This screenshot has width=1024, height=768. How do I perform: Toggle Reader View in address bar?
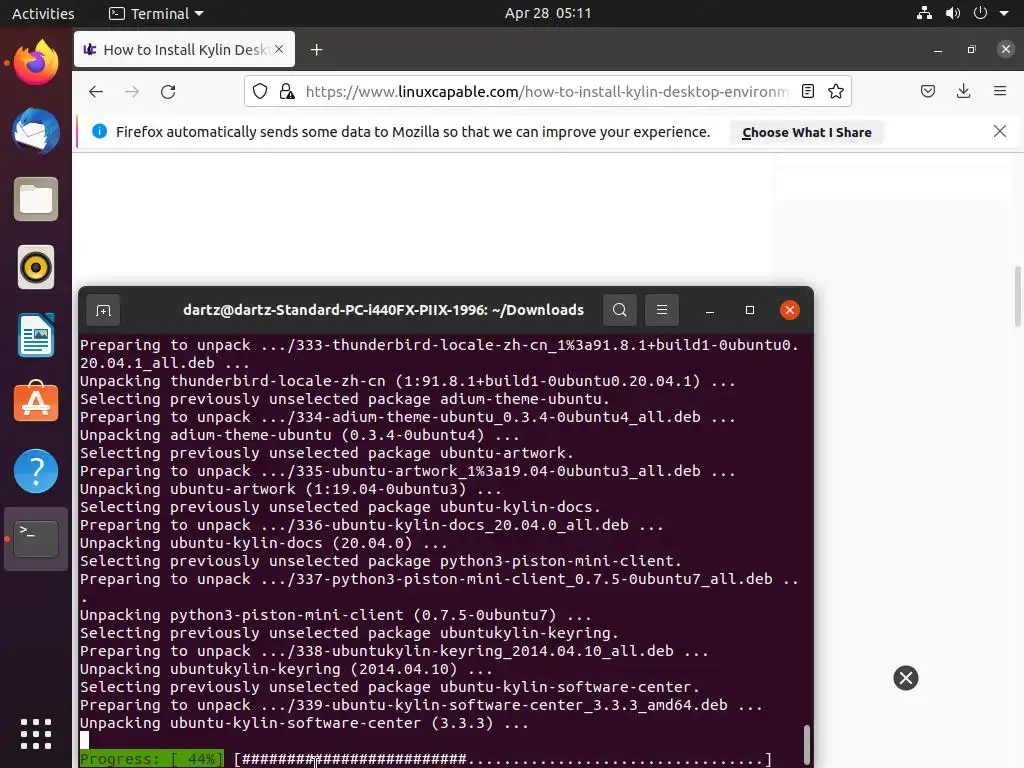click(808, 91)
